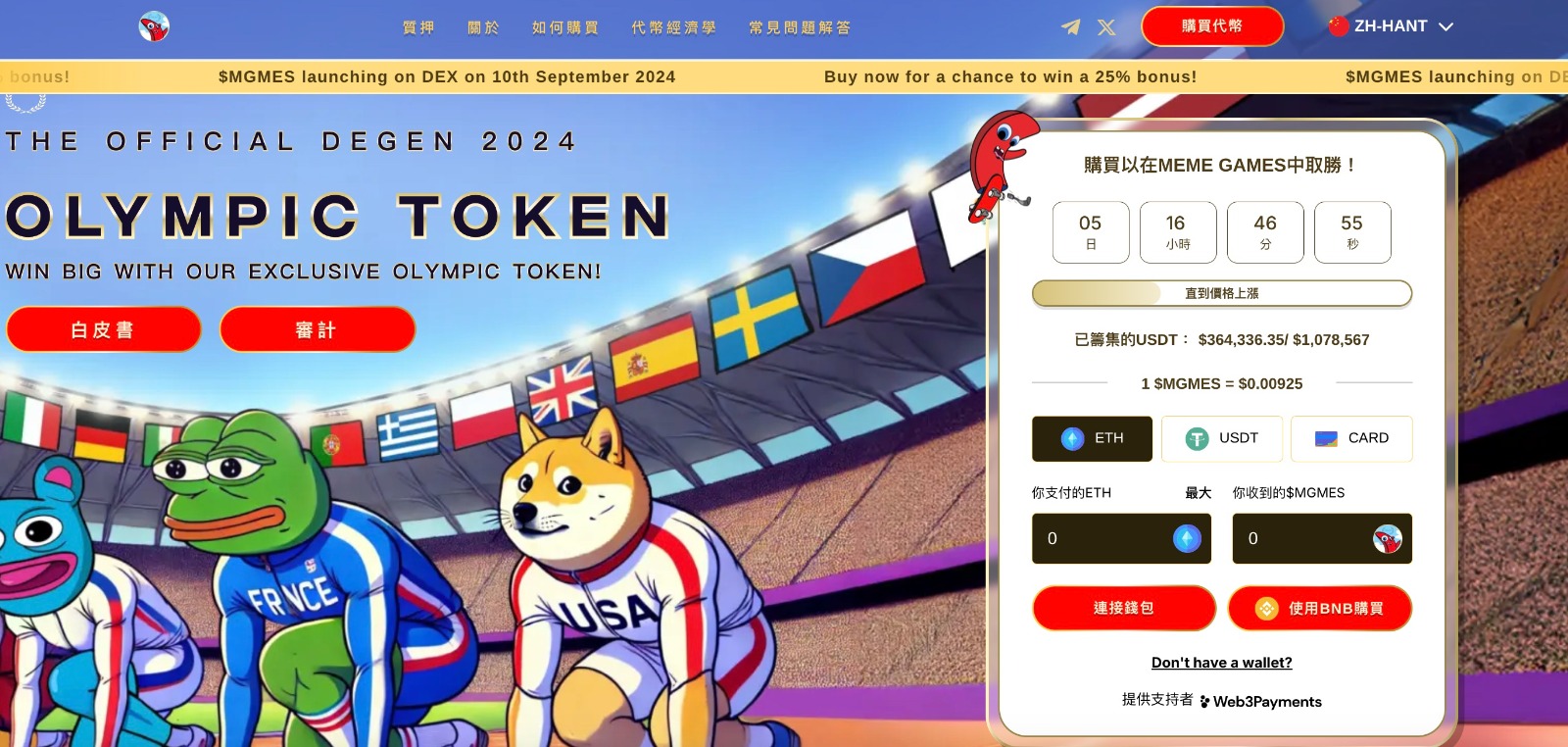Open the Don't have a wallet? link

(x=1221, y=663)
